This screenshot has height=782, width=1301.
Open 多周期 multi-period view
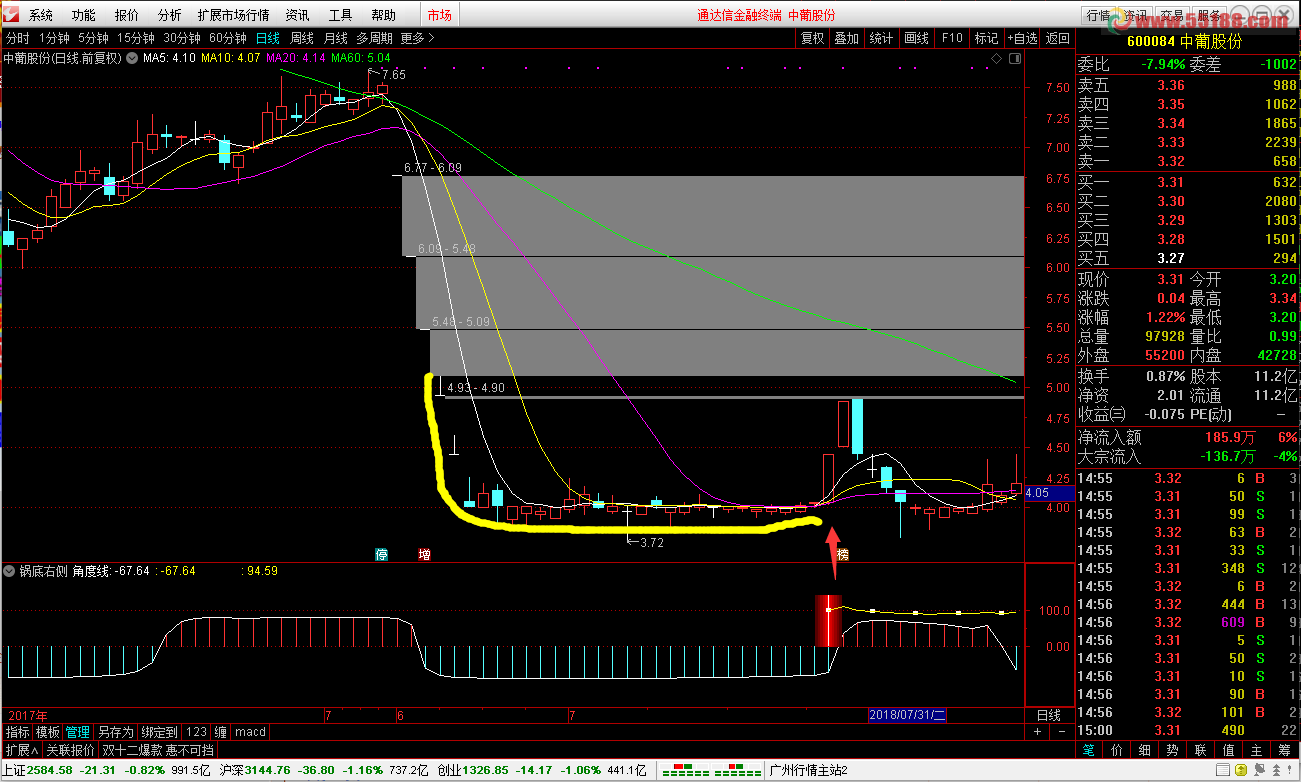tap(375, 38)
